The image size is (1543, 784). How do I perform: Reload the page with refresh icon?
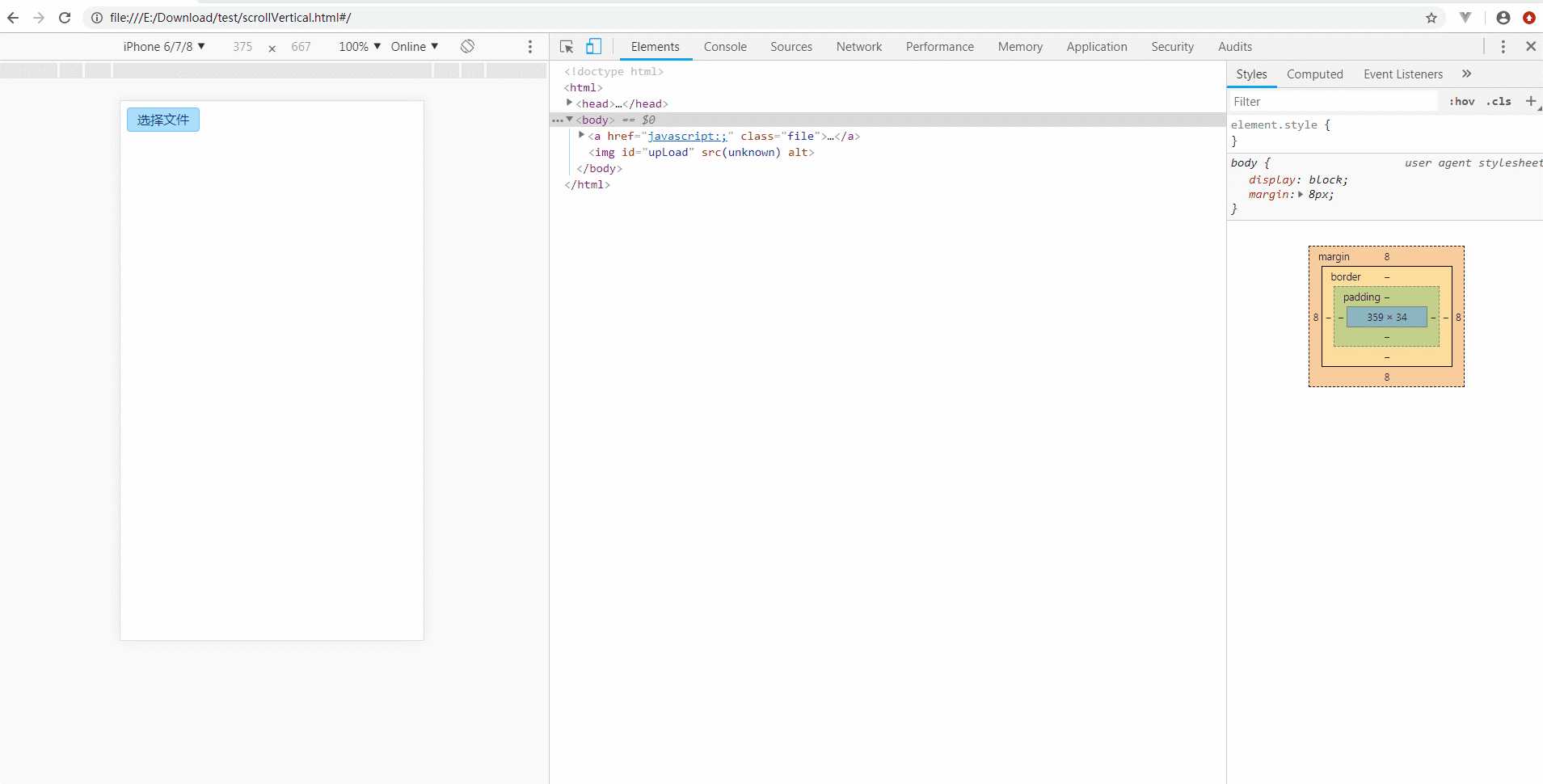point(65,18)
